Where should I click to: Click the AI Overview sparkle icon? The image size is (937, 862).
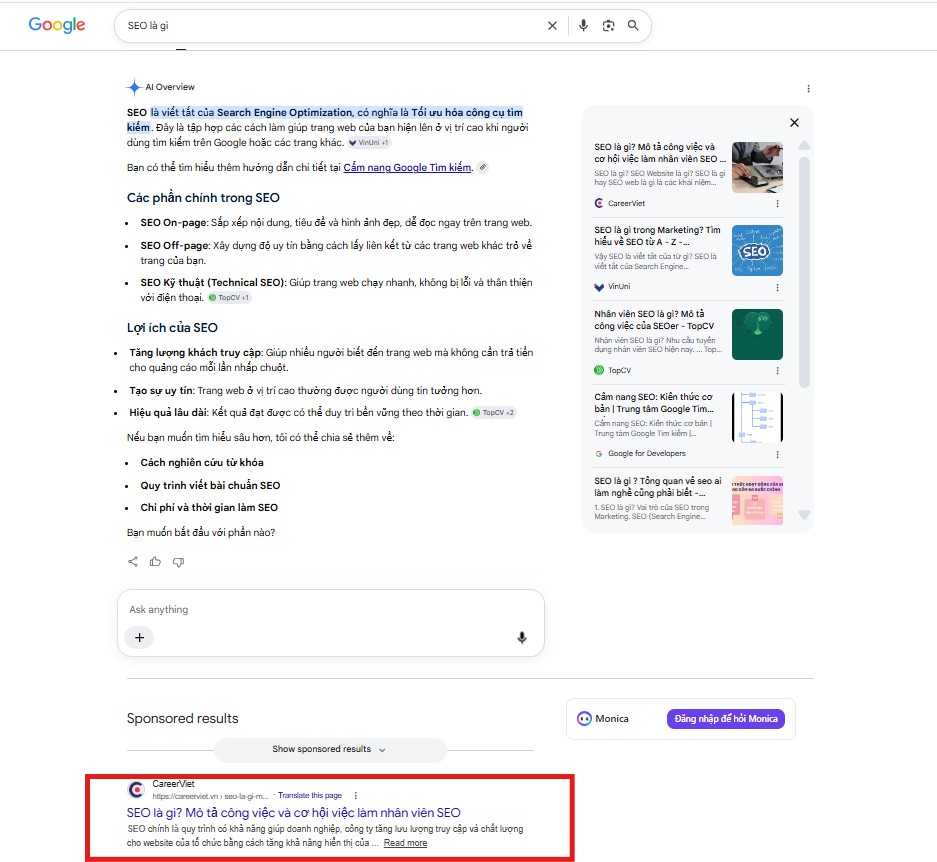tap(134, 87)
